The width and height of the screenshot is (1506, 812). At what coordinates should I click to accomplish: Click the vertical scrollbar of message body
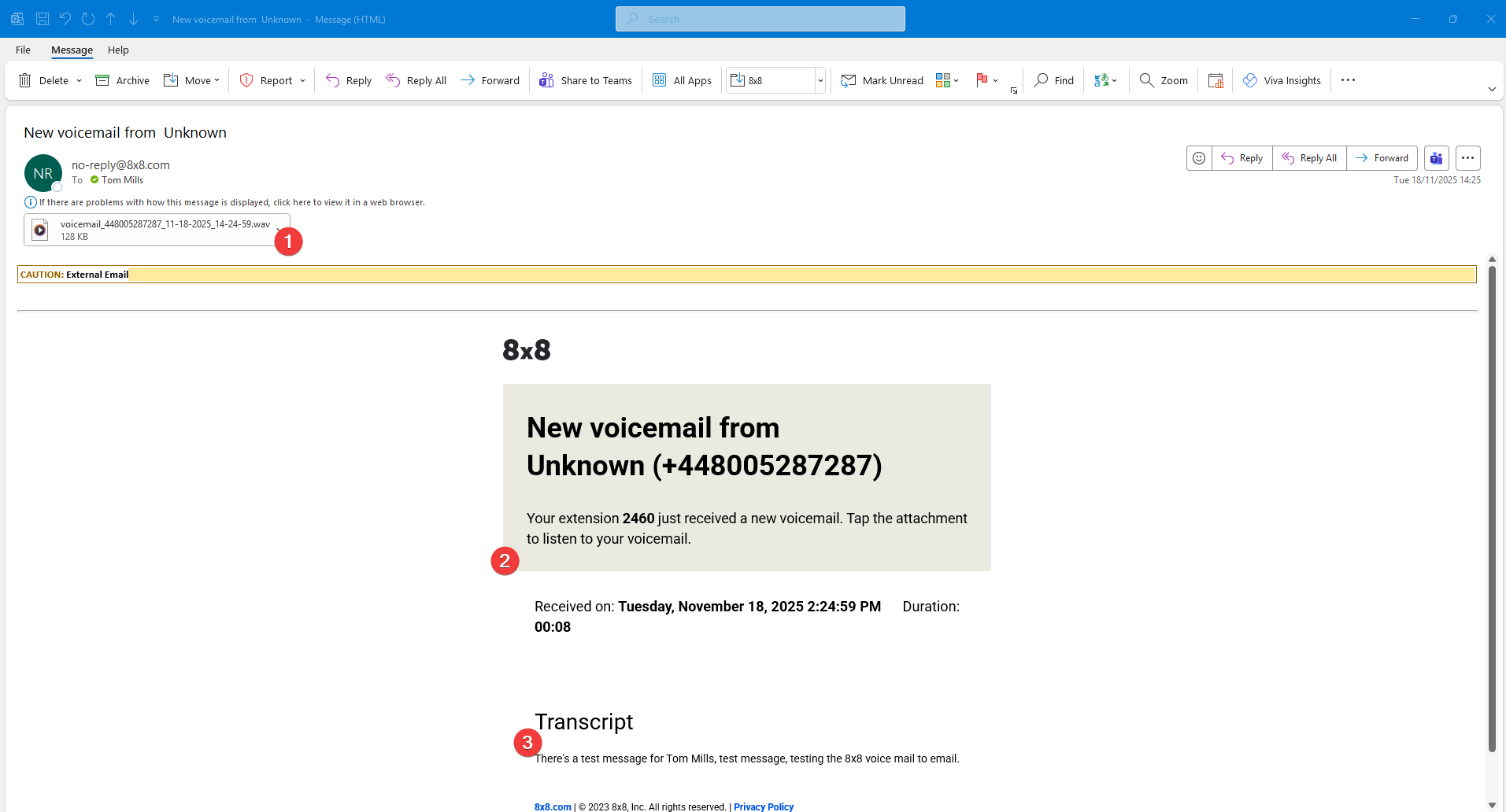point(1492,509)
